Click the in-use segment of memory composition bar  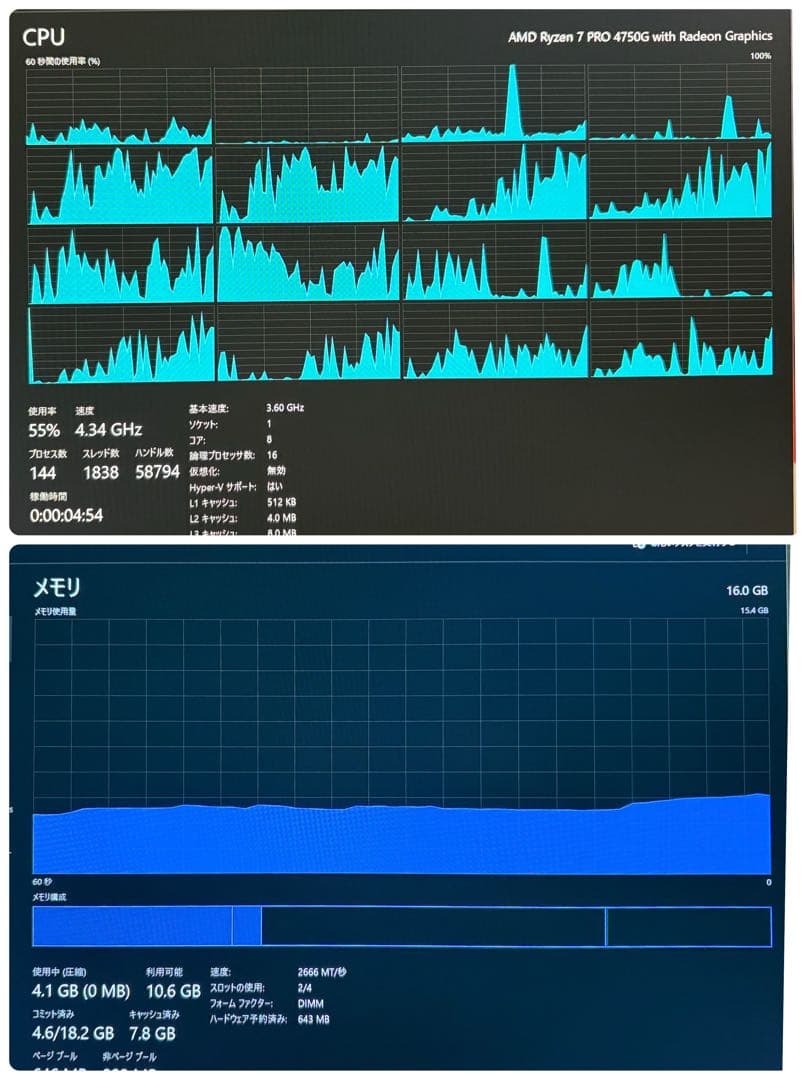click(132, 926)
